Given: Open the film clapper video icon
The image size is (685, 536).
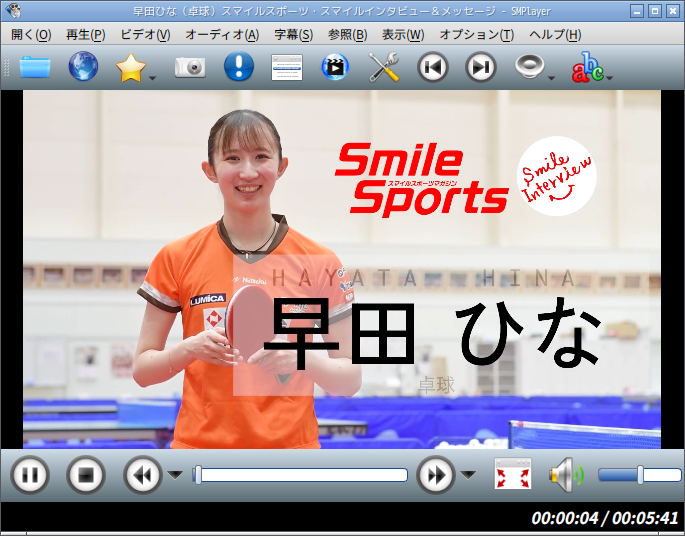Looking at the screenshot, I should 335,67.
